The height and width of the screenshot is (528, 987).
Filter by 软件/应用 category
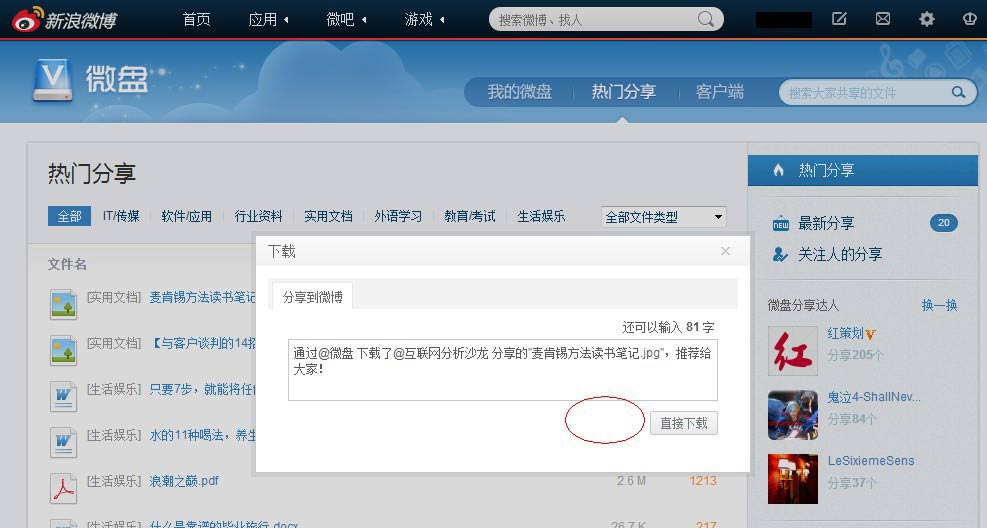(x=186, y=216)
